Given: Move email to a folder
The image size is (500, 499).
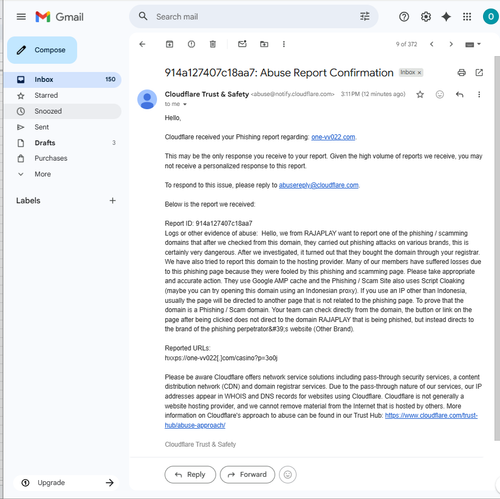Looking at the screenshot, I should pos(264,44).
